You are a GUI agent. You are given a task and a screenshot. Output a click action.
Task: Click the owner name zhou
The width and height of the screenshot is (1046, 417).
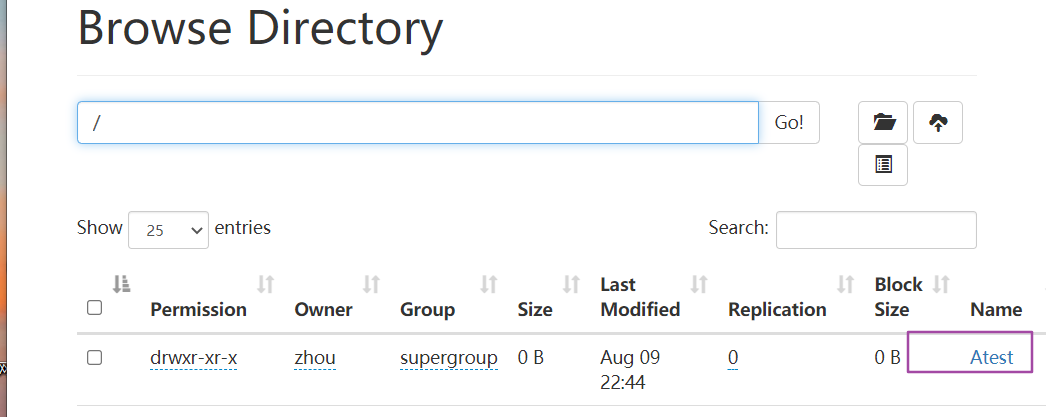[x=314, y=357]
